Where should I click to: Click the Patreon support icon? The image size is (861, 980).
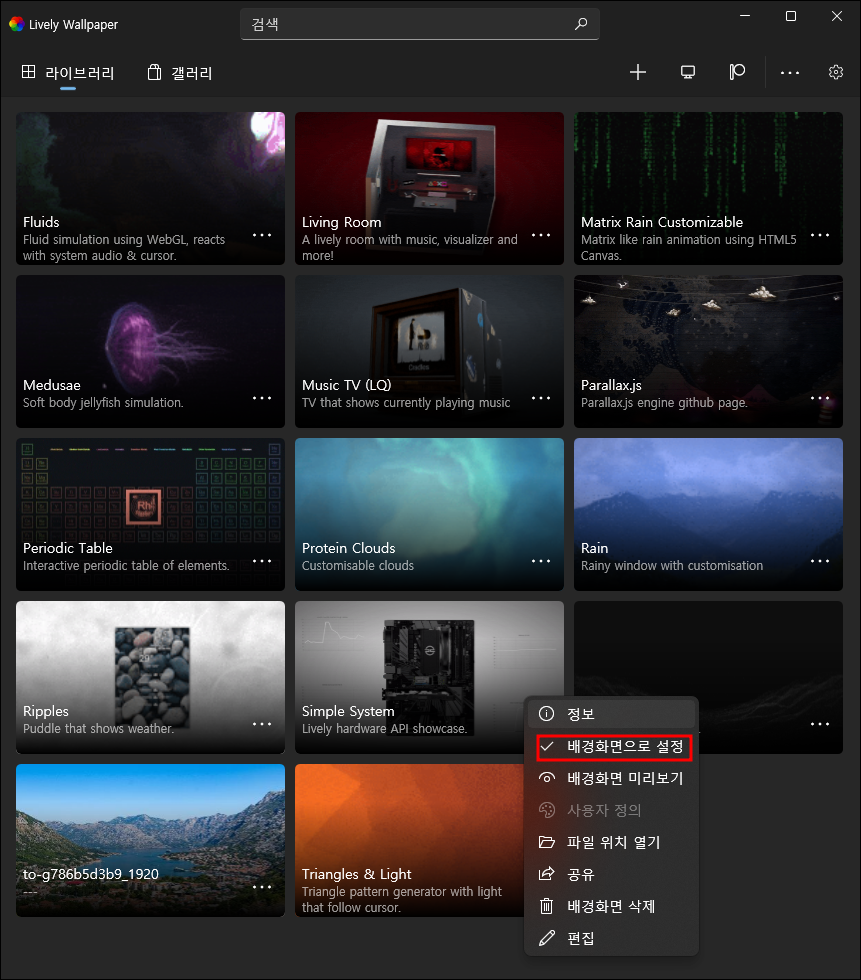(x=737, y=72)
